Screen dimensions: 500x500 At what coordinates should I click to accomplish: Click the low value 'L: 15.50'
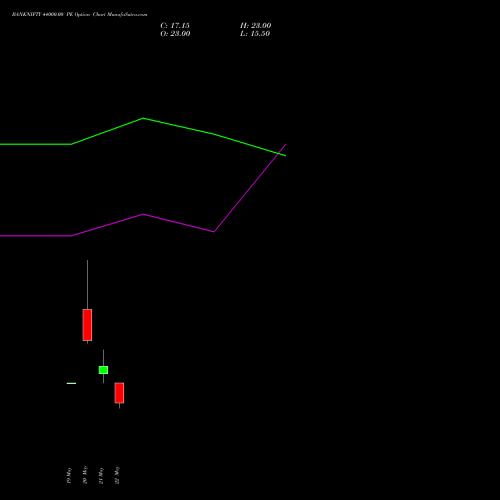coord(255,34)
